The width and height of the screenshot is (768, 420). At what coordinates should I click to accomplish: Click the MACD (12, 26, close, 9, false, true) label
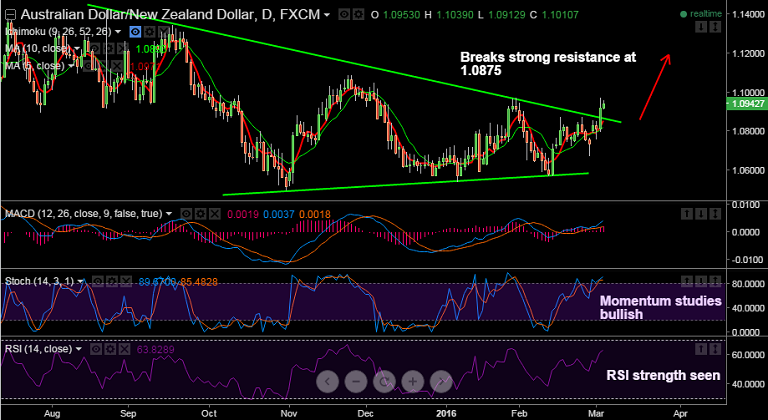(x=83, y=214)
